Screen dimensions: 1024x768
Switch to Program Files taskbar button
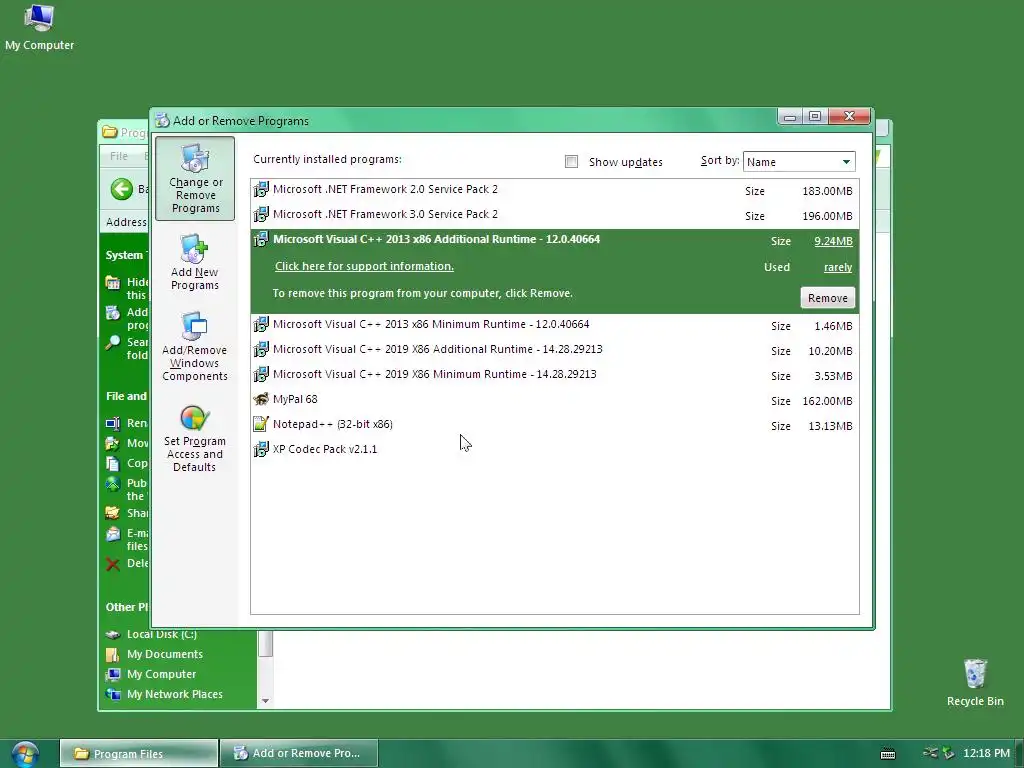point(139,754)
